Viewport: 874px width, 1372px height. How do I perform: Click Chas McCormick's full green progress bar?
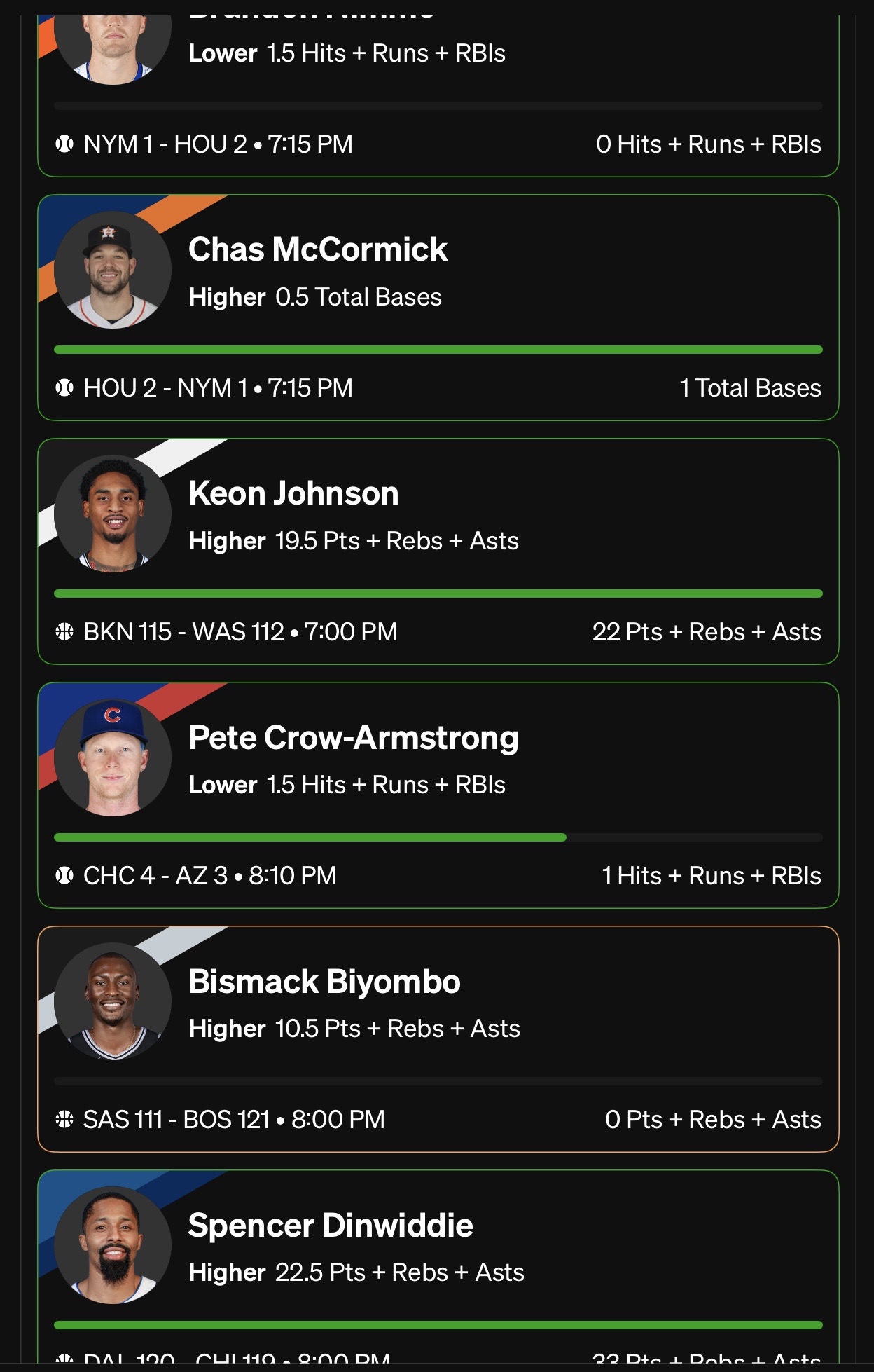point(438,350)
